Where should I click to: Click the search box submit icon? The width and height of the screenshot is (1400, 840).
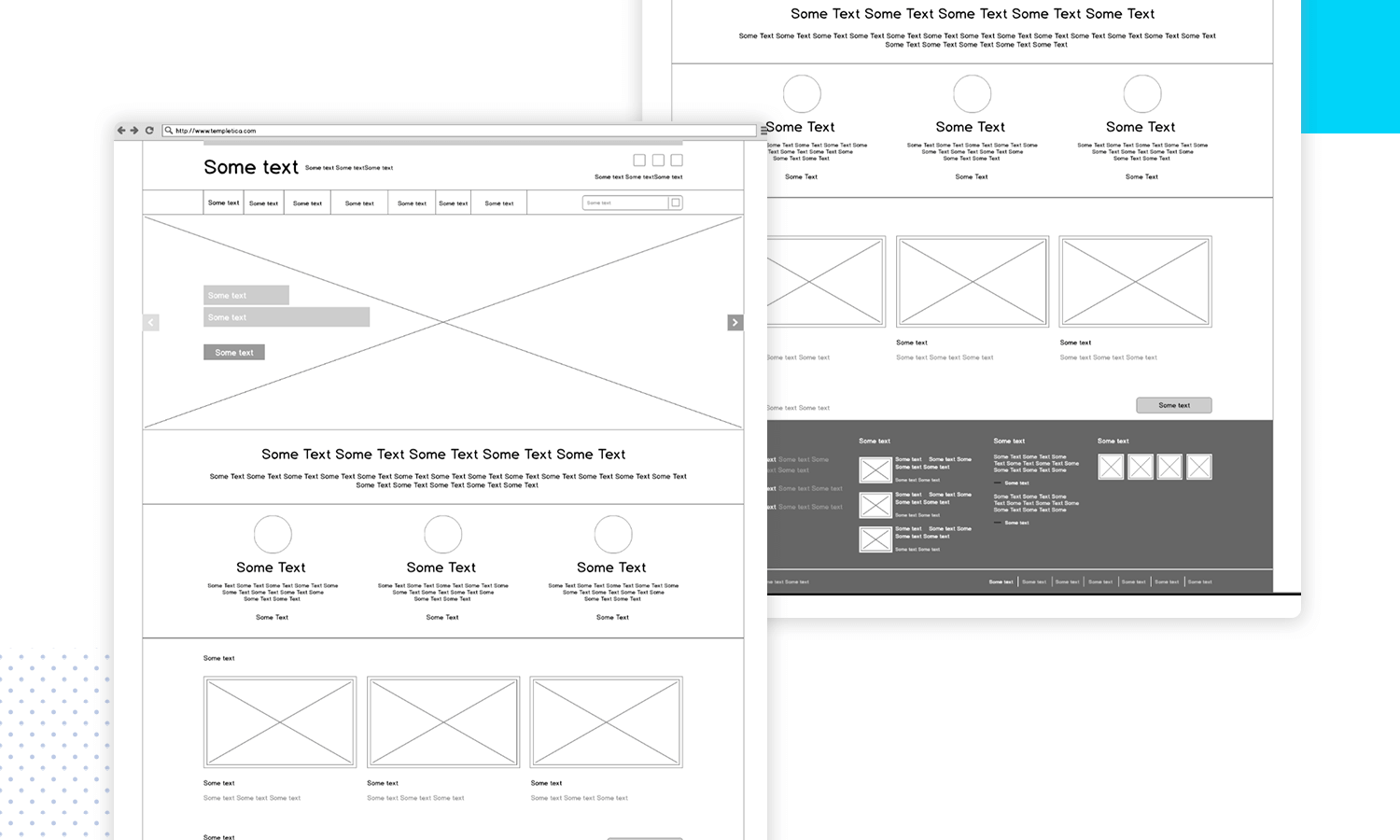pos(676,203)
